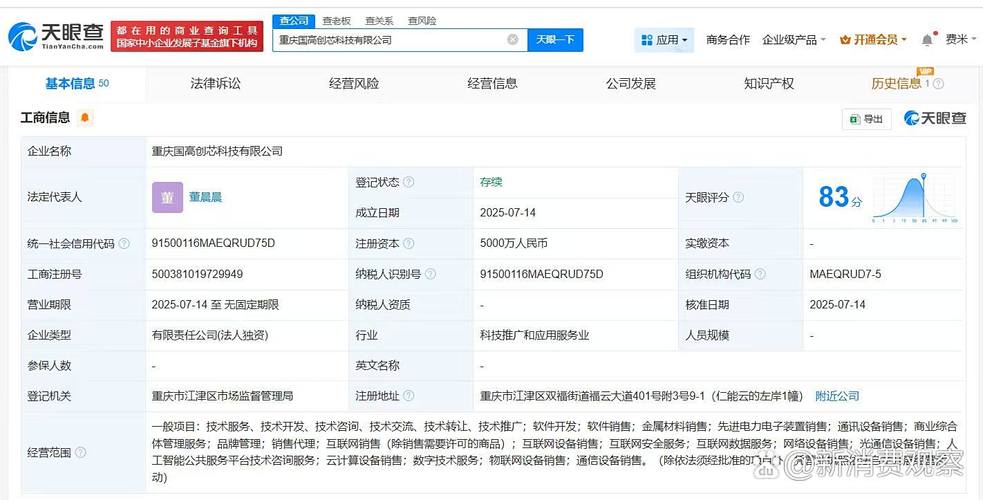The height and width of the screenshot is (500, 983).
Task: Click the VIP crown icon beside 开通会员
Action: tap(845, 40)
